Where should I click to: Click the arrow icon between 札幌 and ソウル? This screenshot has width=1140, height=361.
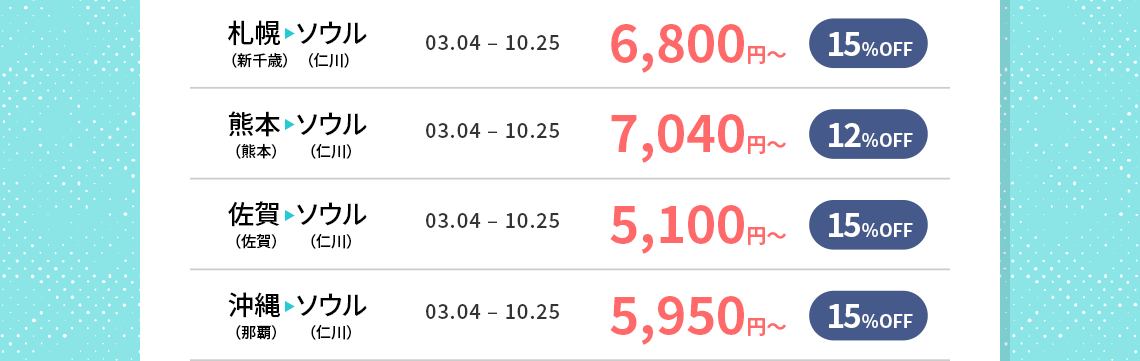[x=289, y=34]
